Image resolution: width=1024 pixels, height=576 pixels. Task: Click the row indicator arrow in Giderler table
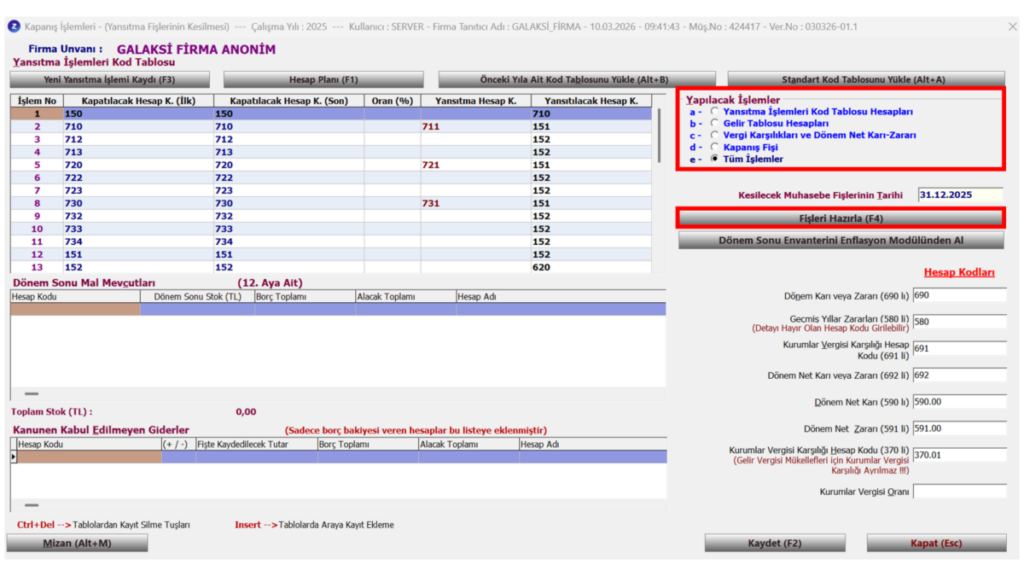pyautogui.click(x=14, y=457)
